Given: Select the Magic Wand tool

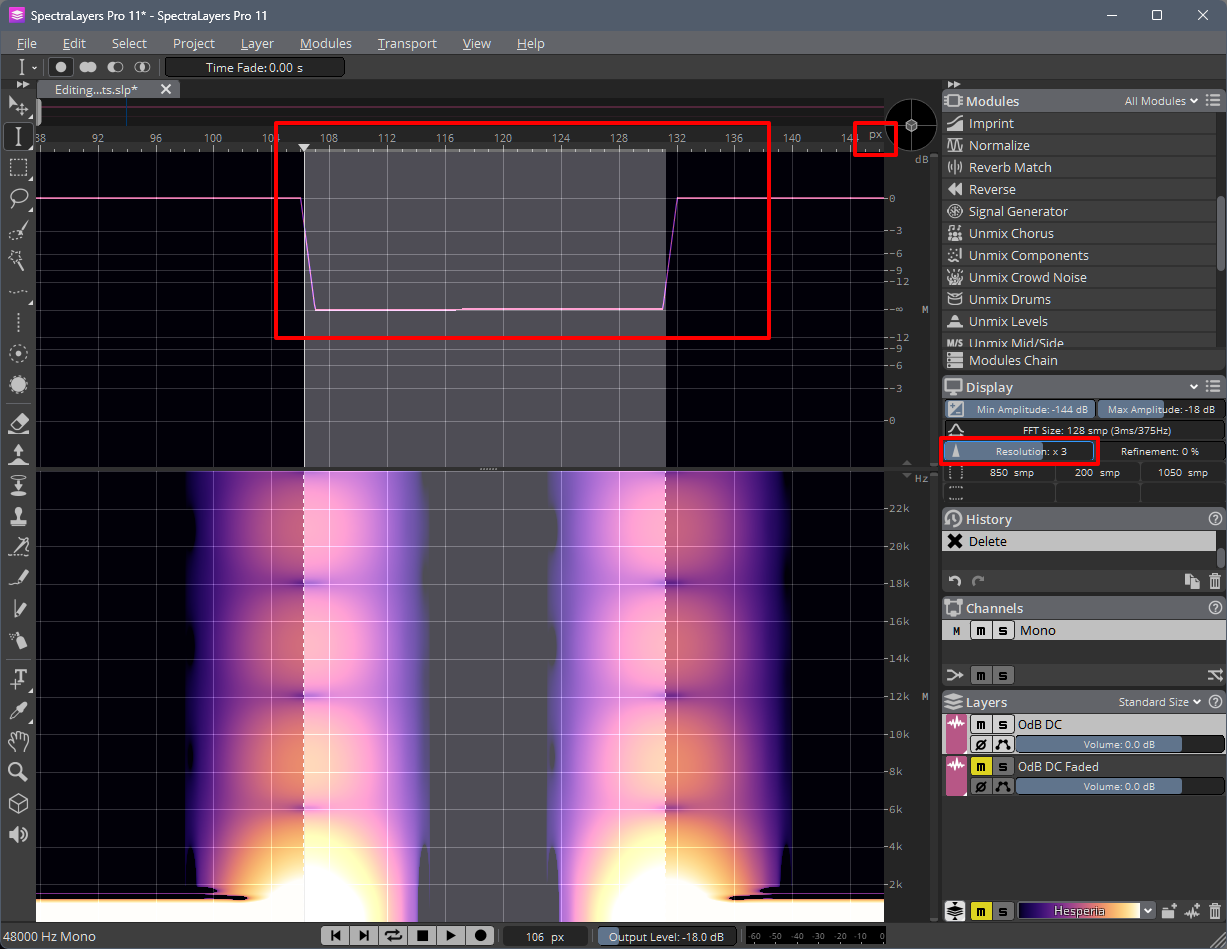Looking at the screenshot, I should pos(18,260).
